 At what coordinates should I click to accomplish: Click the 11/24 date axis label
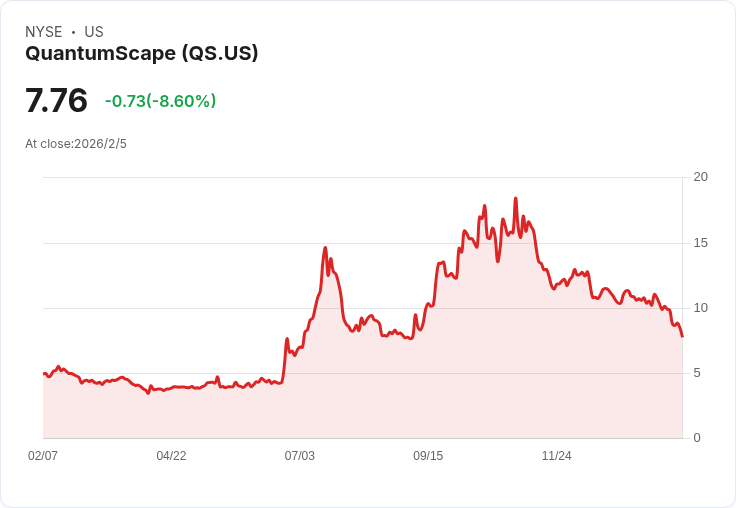[556, 456]
